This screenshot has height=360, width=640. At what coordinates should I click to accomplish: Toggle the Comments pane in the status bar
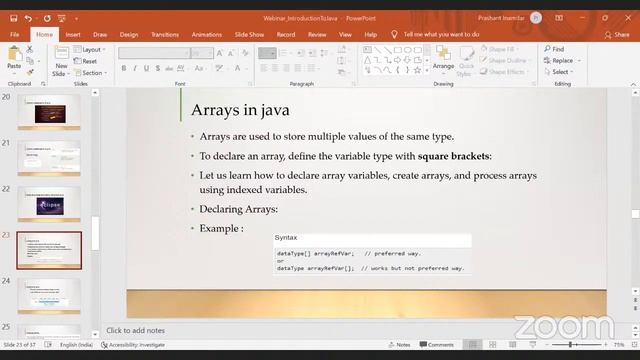click(436, 345)
